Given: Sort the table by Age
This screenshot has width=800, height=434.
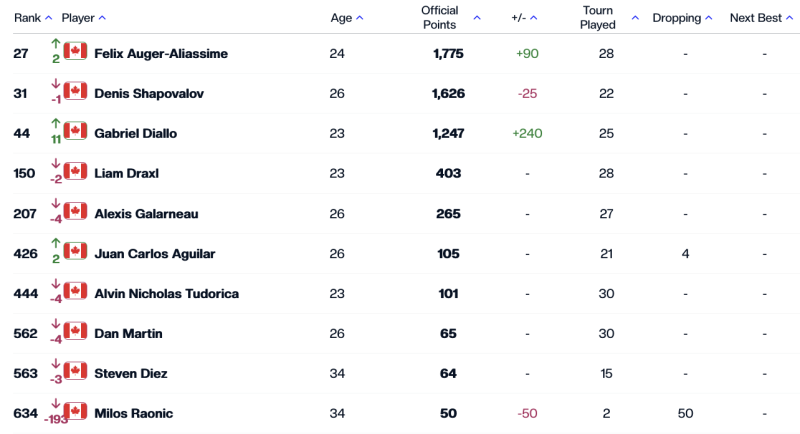Looking at the screenshot, I should click(x=360, y=18).
